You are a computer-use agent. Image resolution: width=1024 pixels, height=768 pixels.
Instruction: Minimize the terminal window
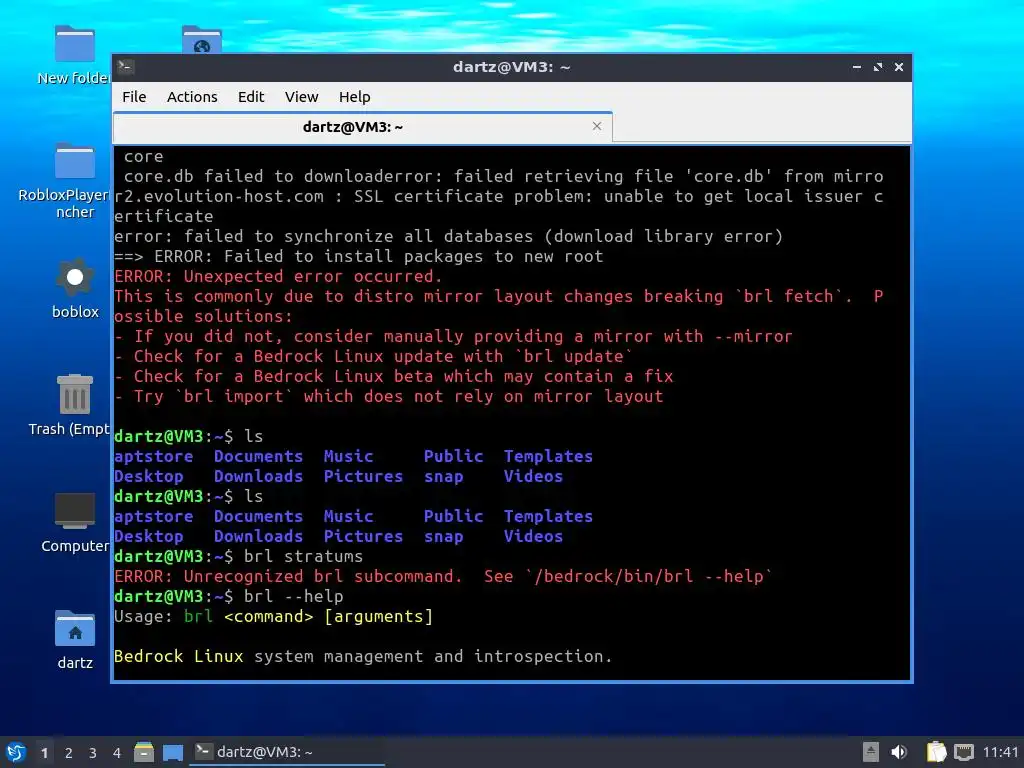pos(856,67)
